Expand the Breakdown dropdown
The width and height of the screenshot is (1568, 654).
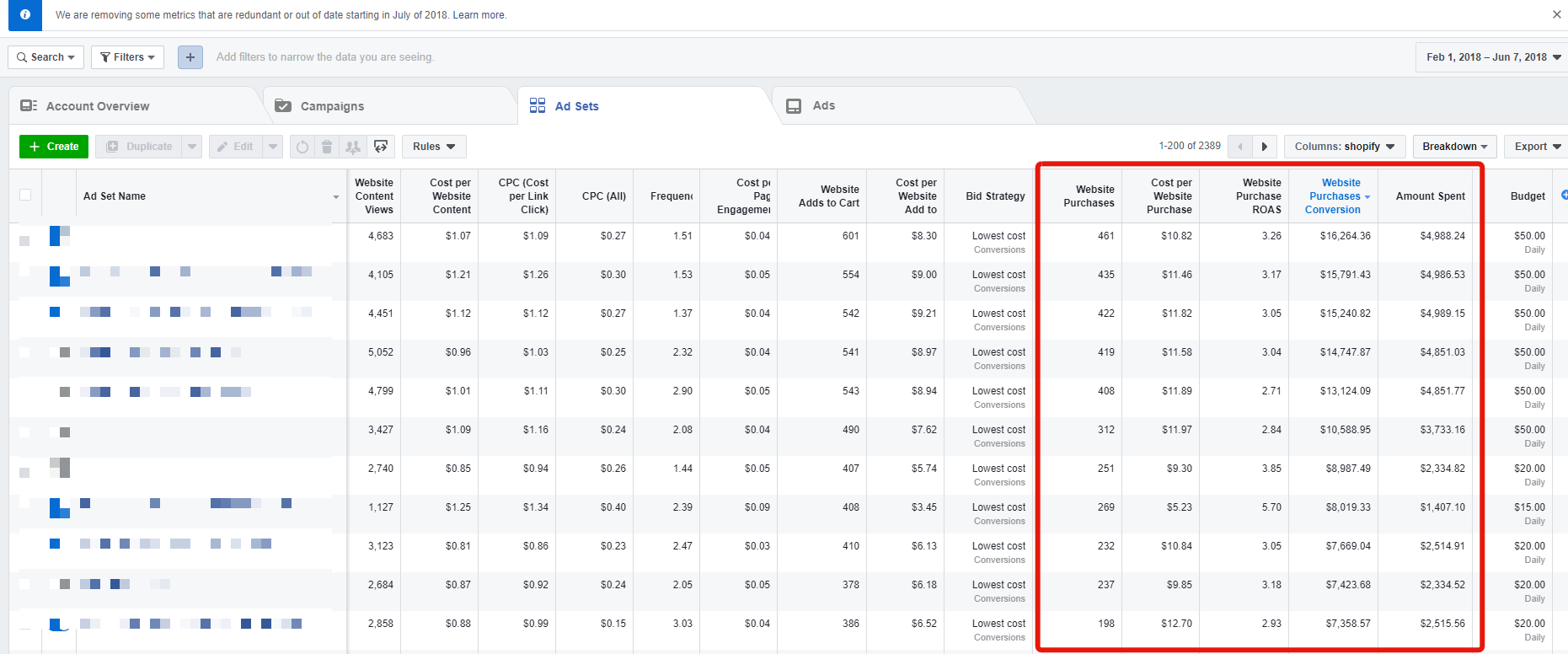[x=1454, y=147]
